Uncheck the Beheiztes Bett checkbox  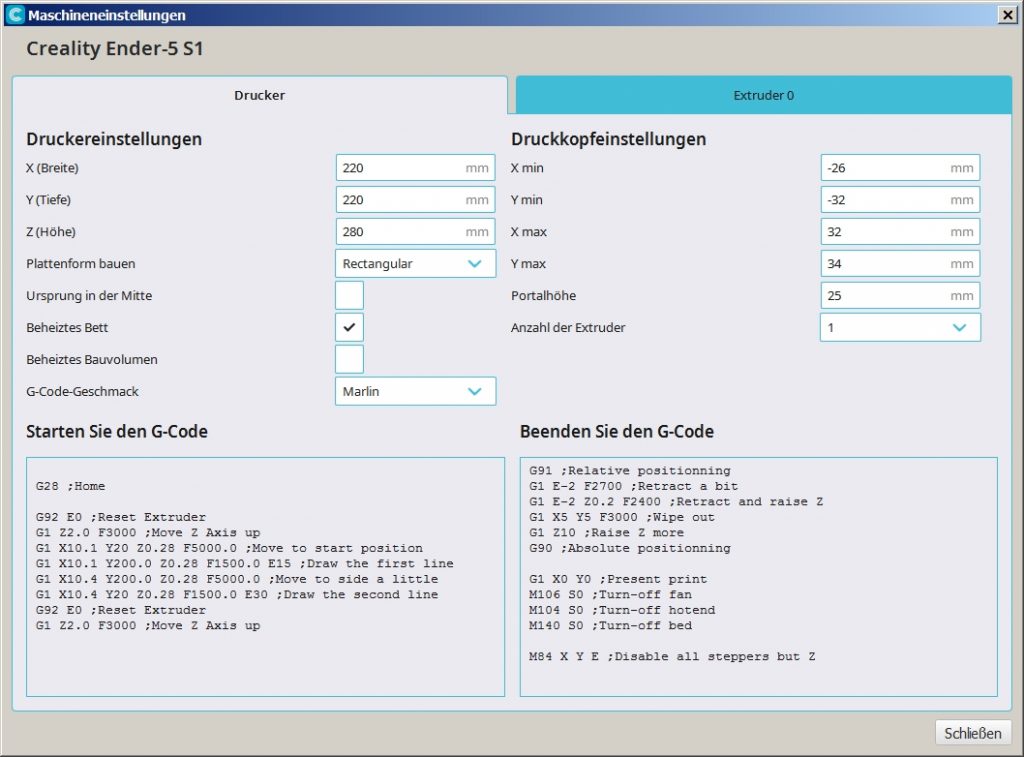click(x=349, y=327)
